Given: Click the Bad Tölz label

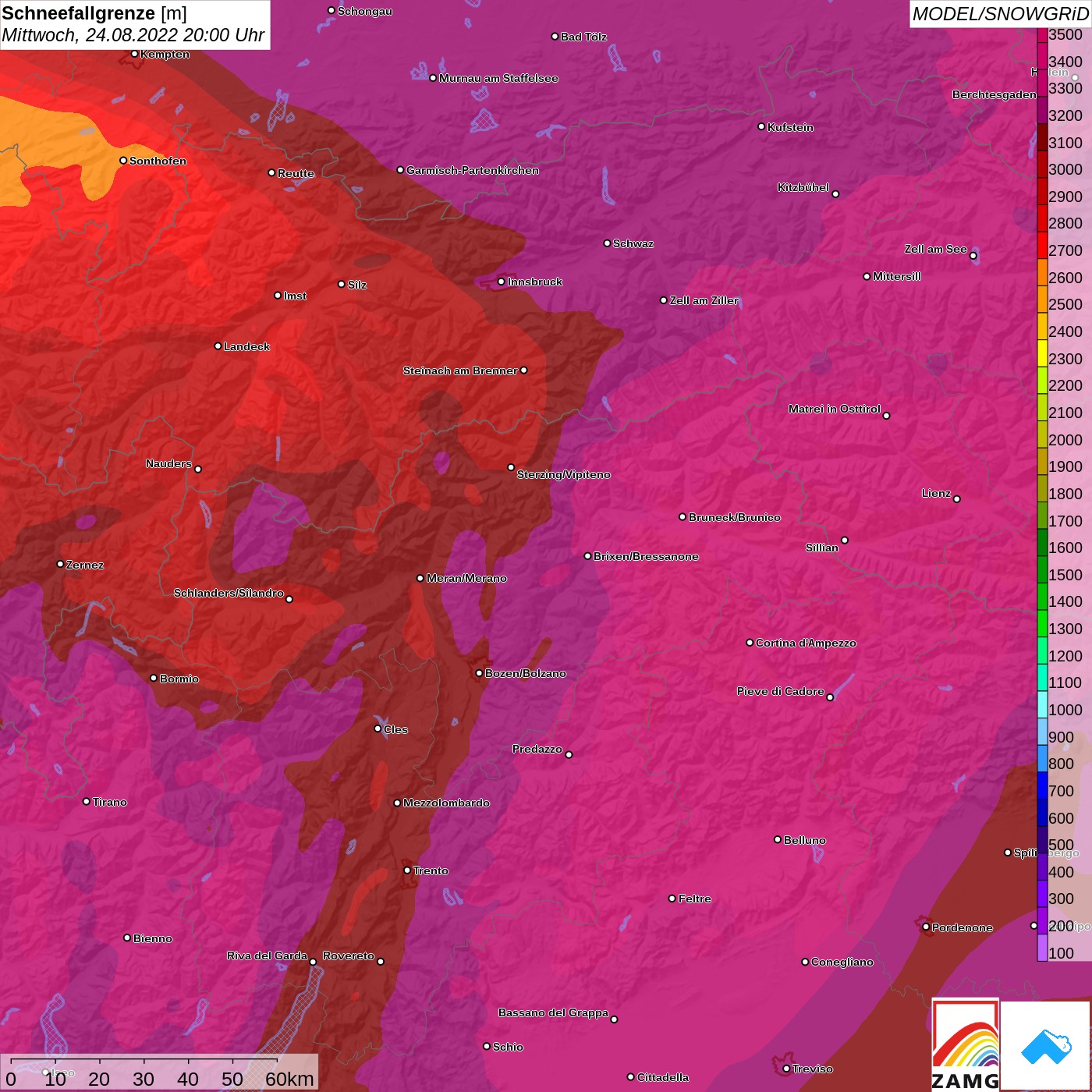Looking at the screenshot, I should (583, 37).
